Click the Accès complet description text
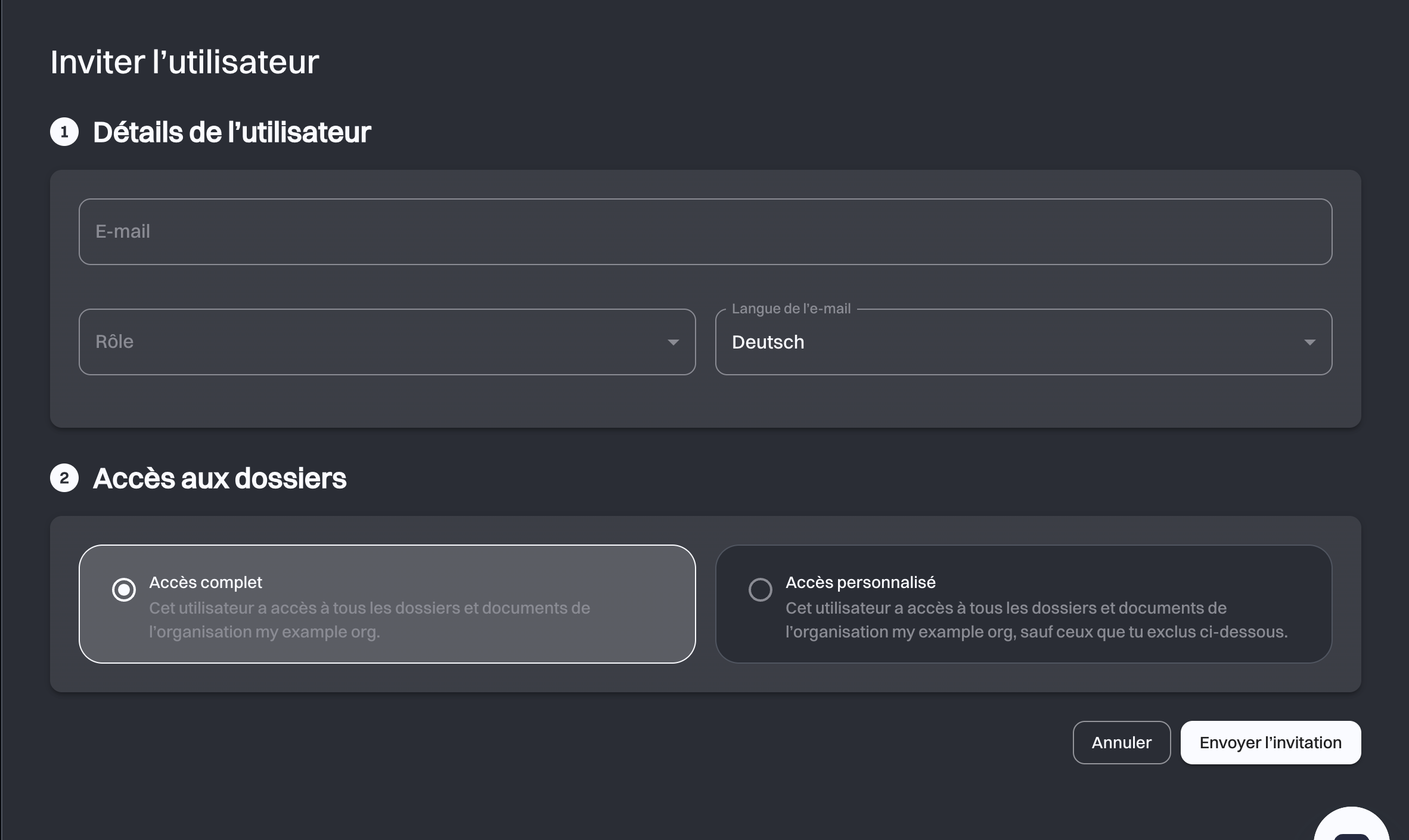This screenshot has width=1409, height=840. point(370,620)
